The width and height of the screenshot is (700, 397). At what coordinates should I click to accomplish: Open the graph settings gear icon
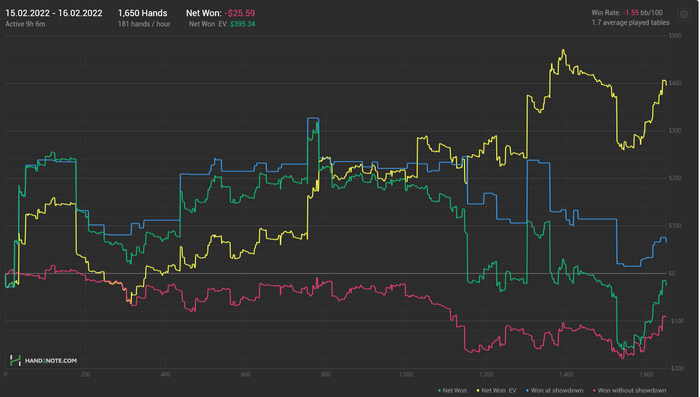(684, 15)
